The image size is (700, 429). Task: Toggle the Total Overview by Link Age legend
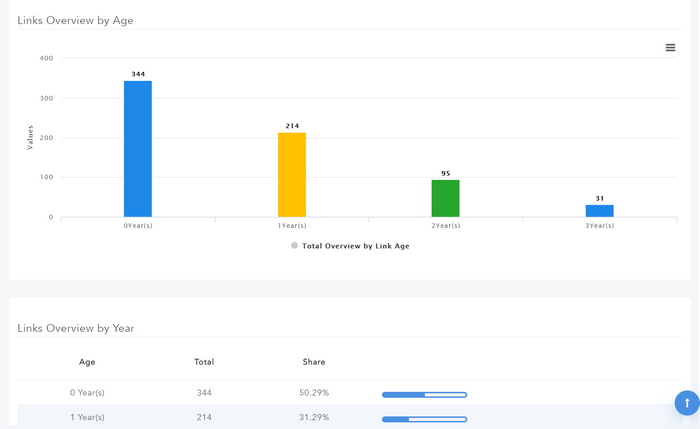click(350, 246)
